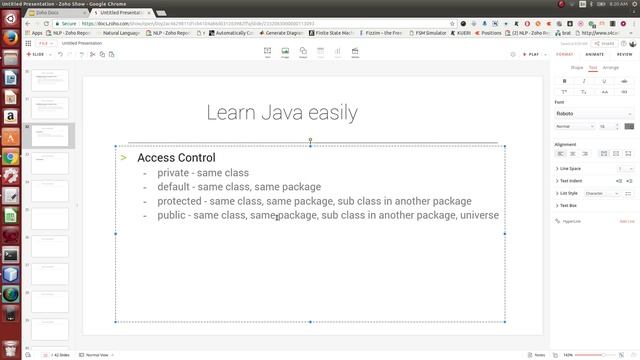Toggle Bold text formatting
Viewport: 640px width, 360px height.
(x=564, y=81)
